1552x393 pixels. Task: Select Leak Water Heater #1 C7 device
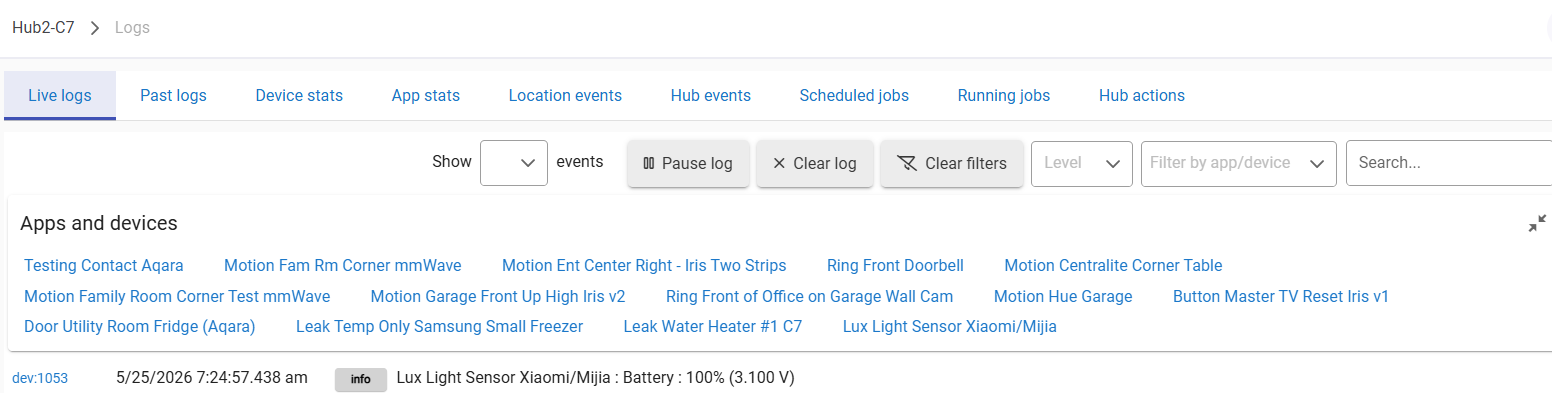click(x=712, y=327)
